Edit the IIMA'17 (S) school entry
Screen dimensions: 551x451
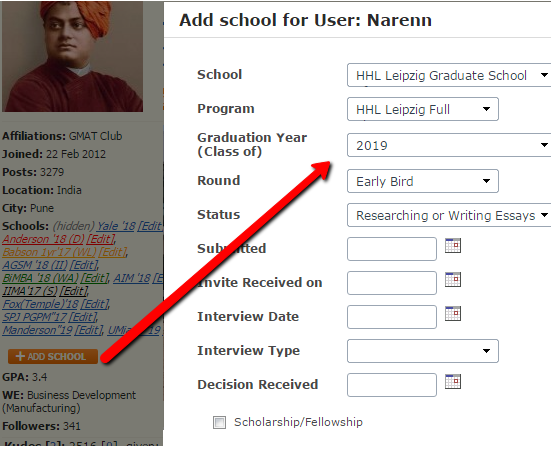(73, 291)
